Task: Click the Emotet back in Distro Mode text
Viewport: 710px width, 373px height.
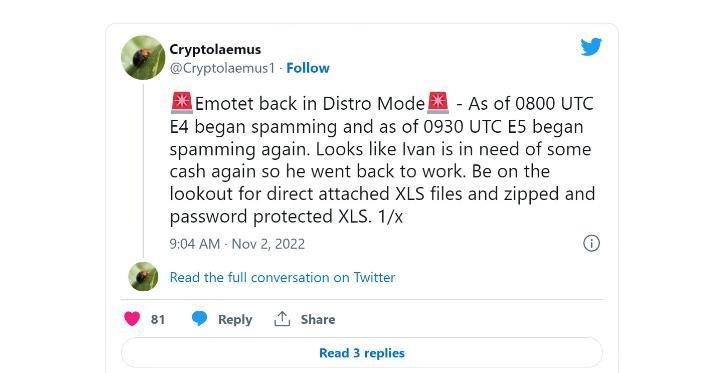Action: (310, 104)
